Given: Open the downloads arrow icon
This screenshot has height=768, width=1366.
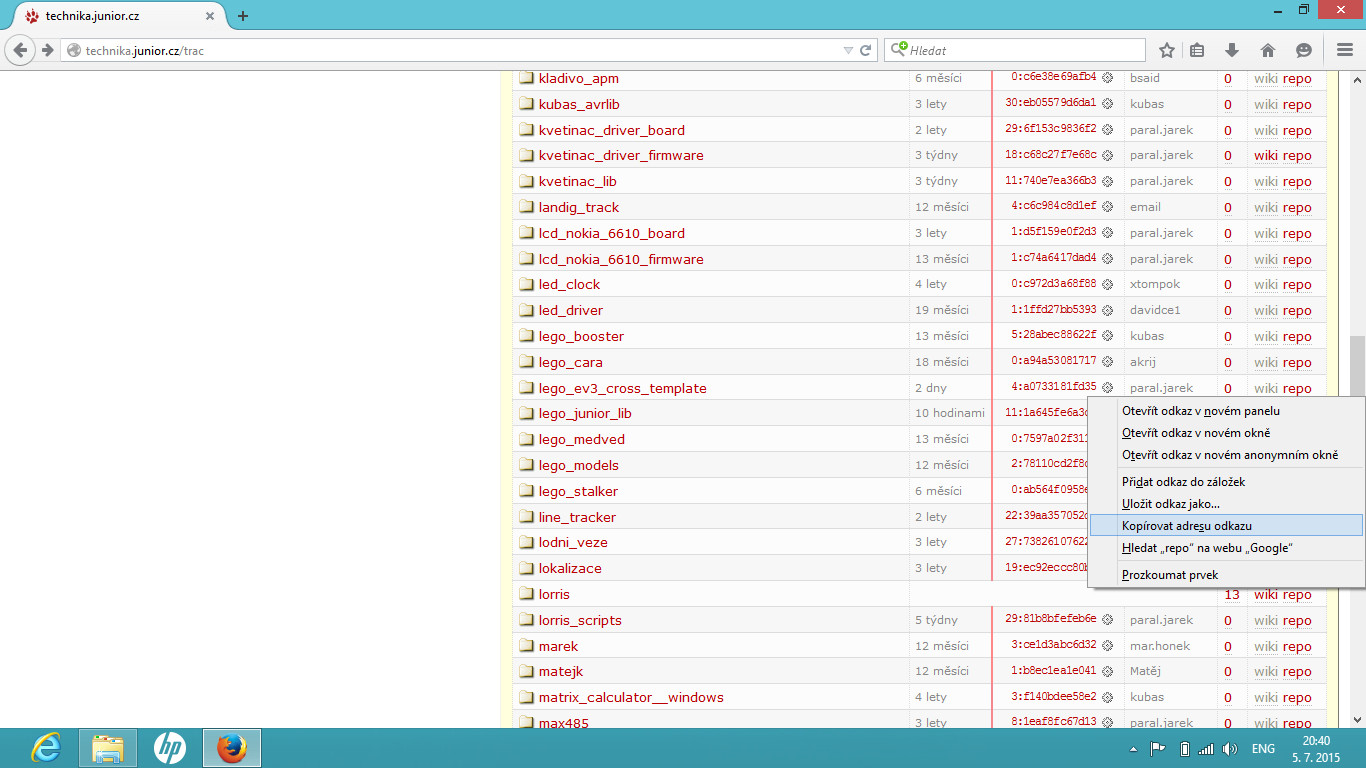Looking at the screenshot, I should coord(1232,50).
